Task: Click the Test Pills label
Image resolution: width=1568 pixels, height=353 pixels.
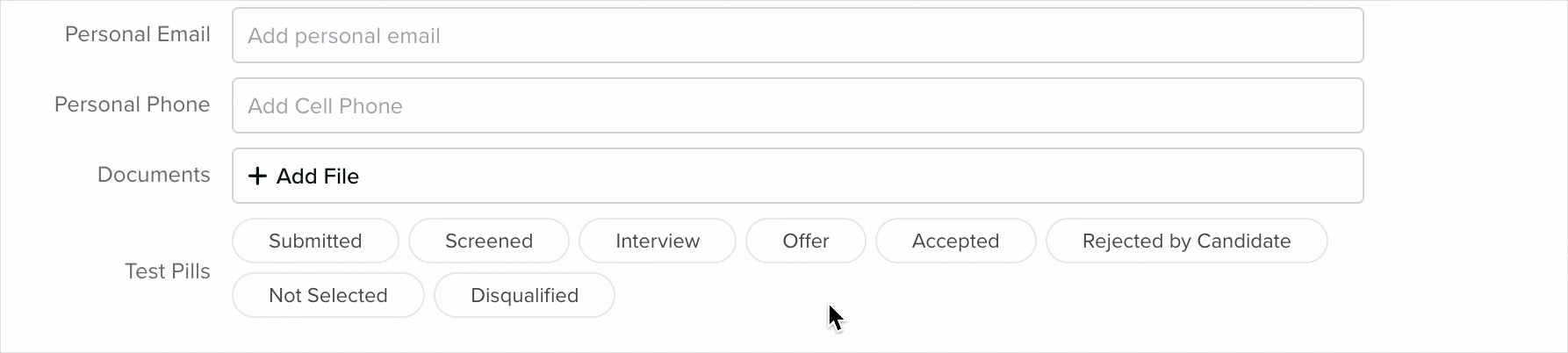Action: (168, 271)
